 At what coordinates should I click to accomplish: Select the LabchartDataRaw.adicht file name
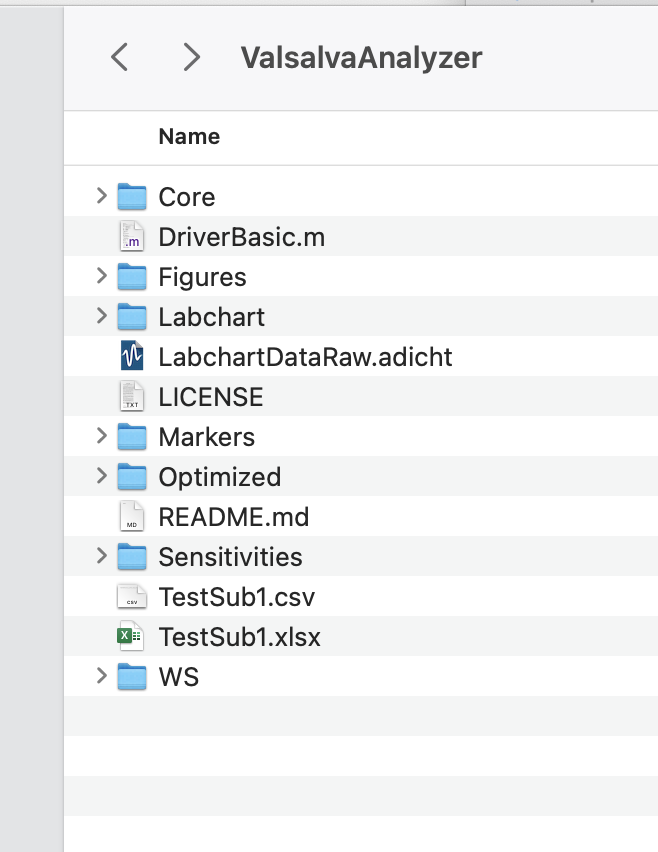click(305, 357)
